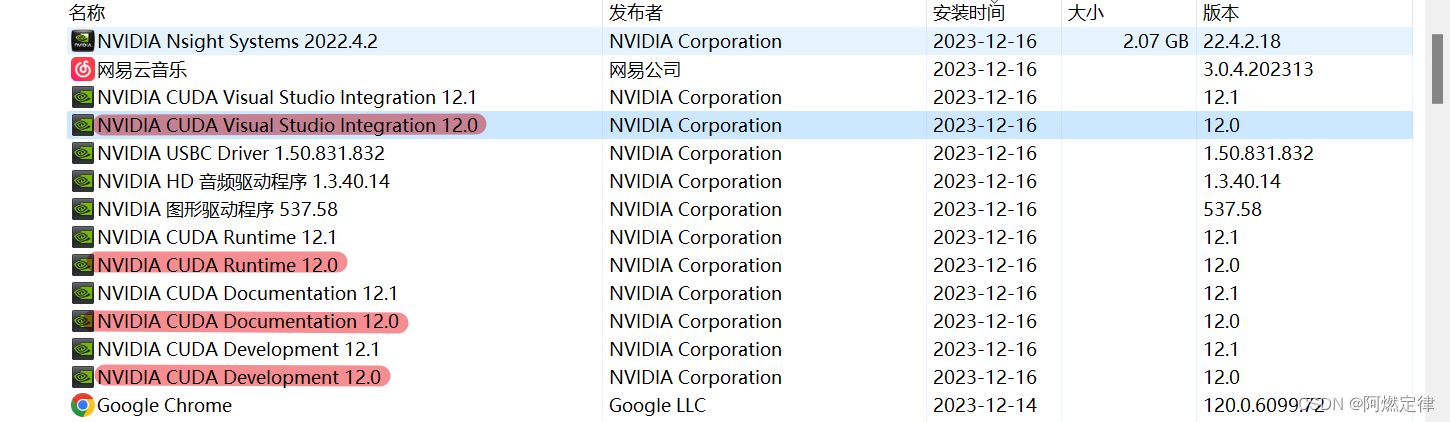
Task: Click icon of CUDA Visual Studio Integration 12.1
Action: (x=83, y=97)
